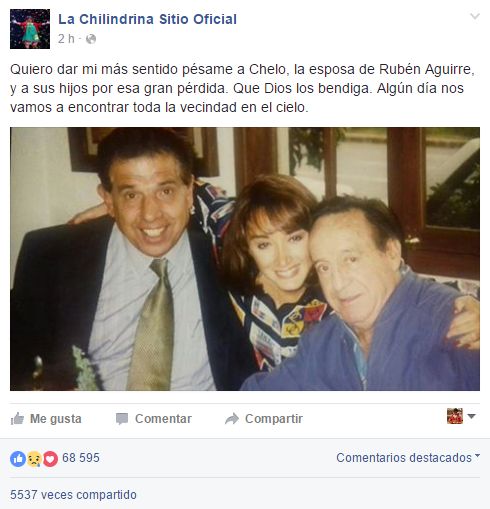The image size is (490, 509).
Task: Open the 5537 veces compartido list
Action: (x=73, y=495)
